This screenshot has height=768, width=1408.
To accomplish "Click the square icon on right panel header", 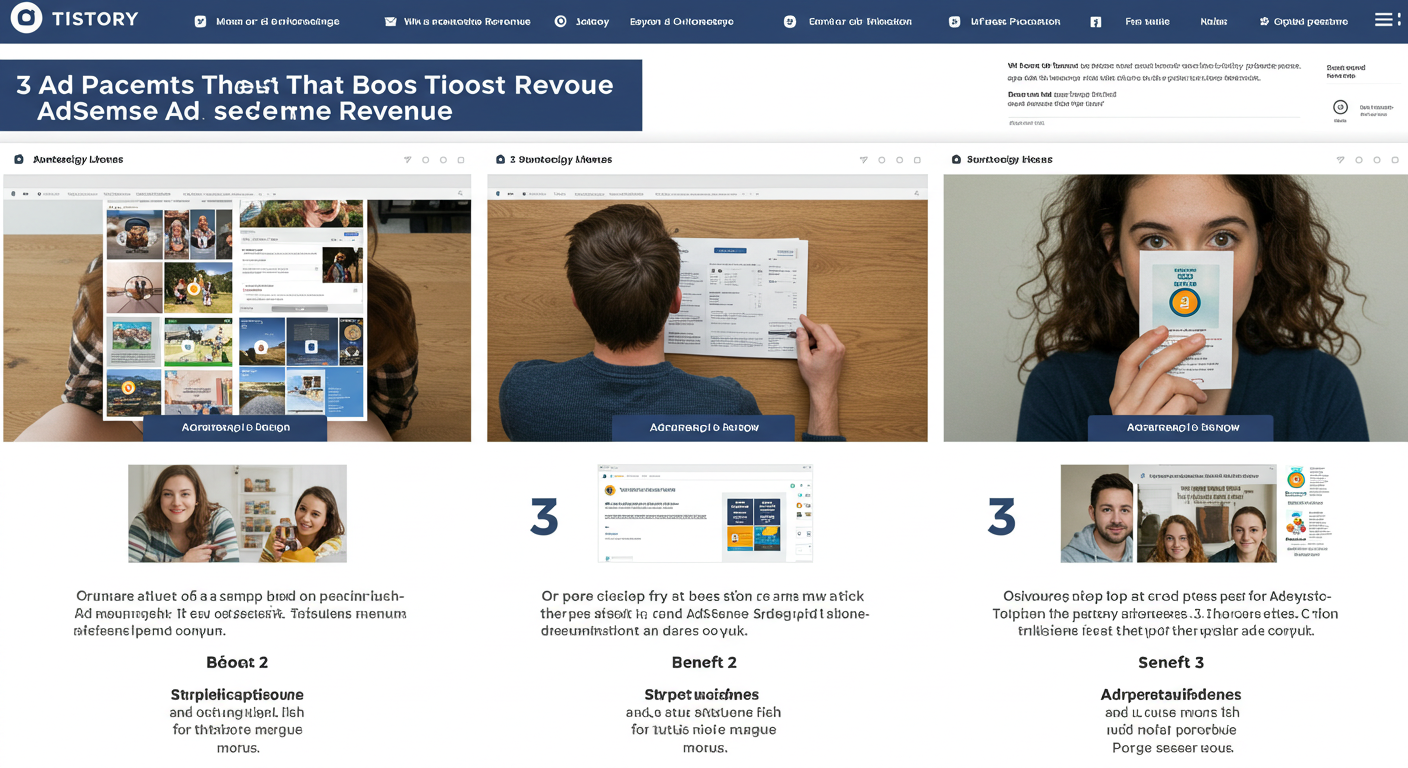I will (1395, 160).
